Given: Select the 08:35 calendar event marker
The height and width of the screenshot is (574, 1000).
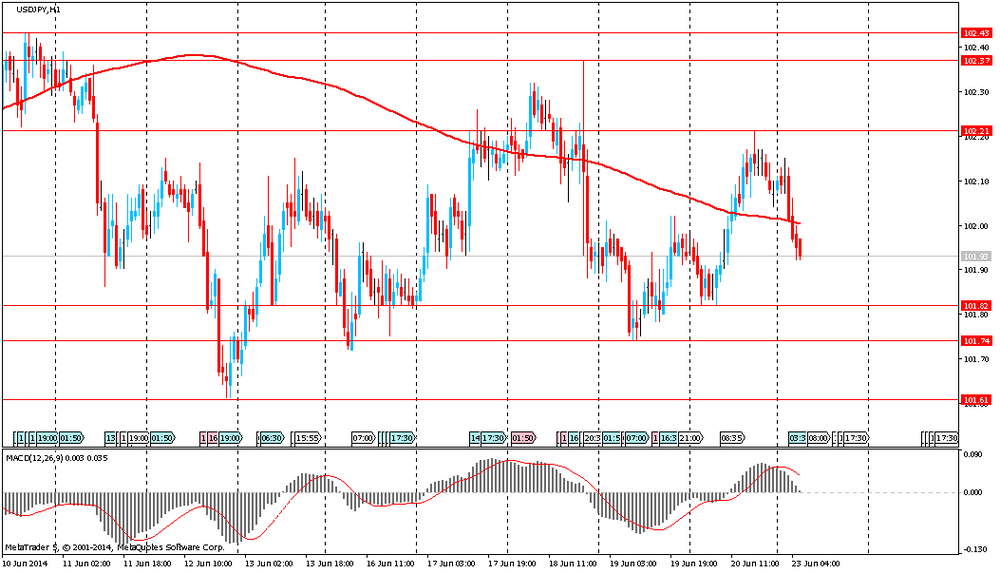Looking at the screenshot, I should coord(732,438).
